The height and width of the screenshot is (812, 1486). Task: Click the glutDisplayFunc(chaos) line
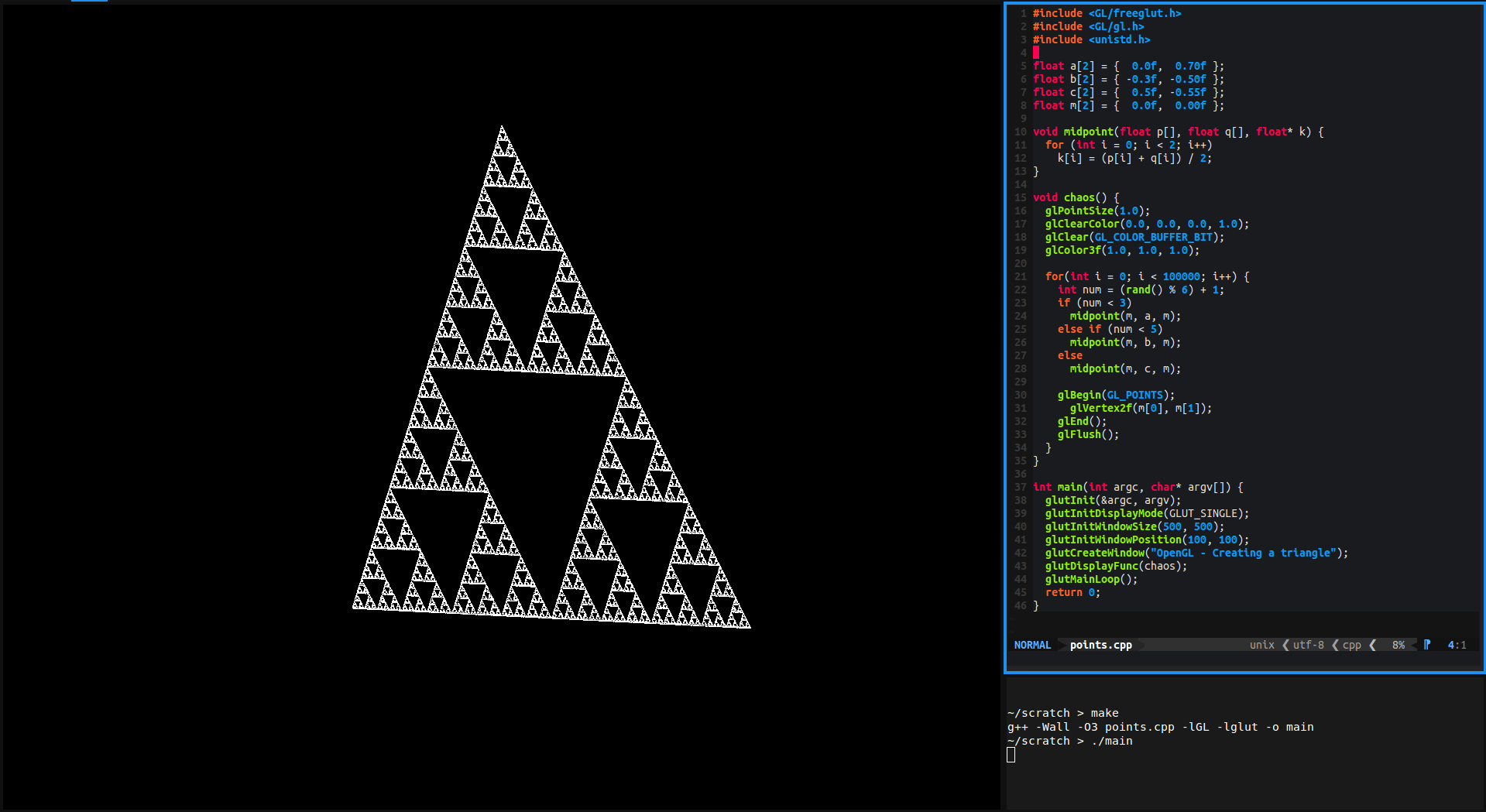click(1116, 566)
